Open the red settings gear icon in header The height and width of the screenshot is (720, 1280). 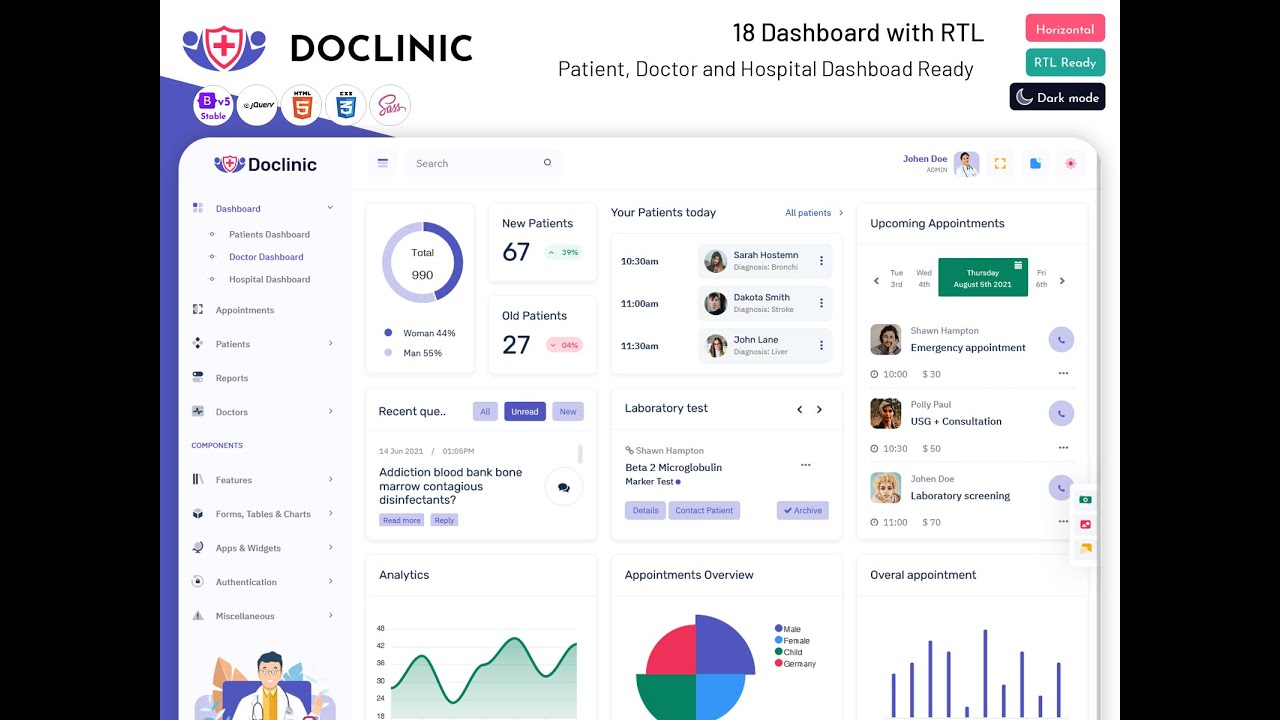pyautogui.click(x=1071, y=163)
